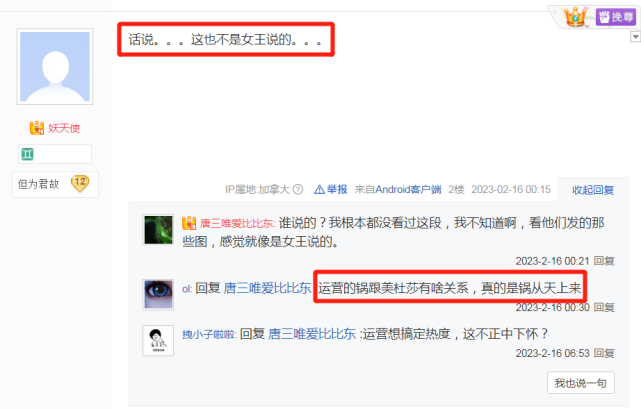
Task: Open user profile link 妖天使
Action: [64, 128]
